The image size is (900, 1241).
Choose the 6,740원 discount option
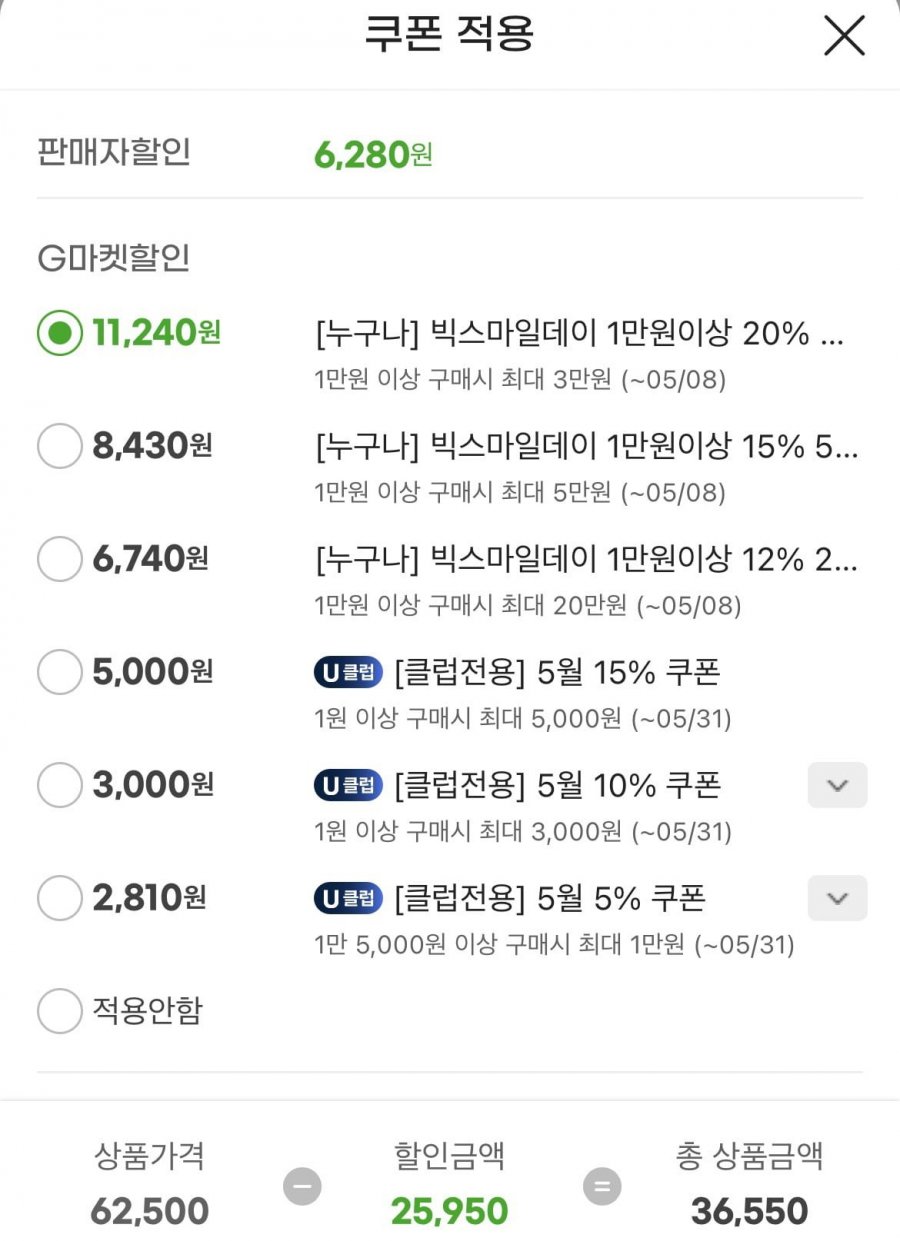59,558
